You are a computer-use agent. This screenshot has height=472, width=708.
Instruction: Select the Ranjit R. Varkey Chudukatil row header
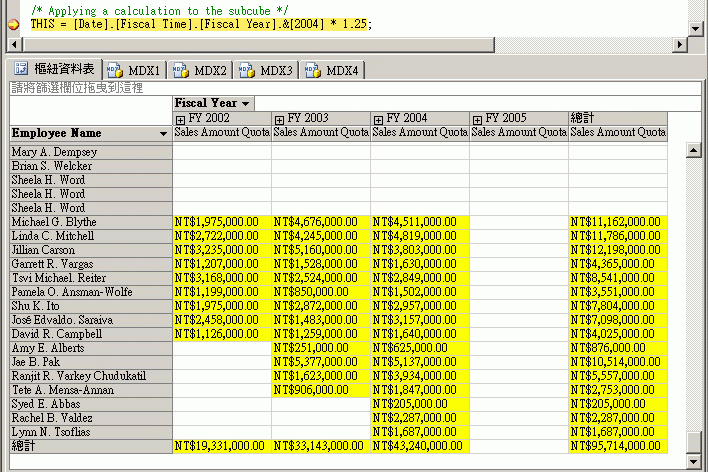[91, 376]
